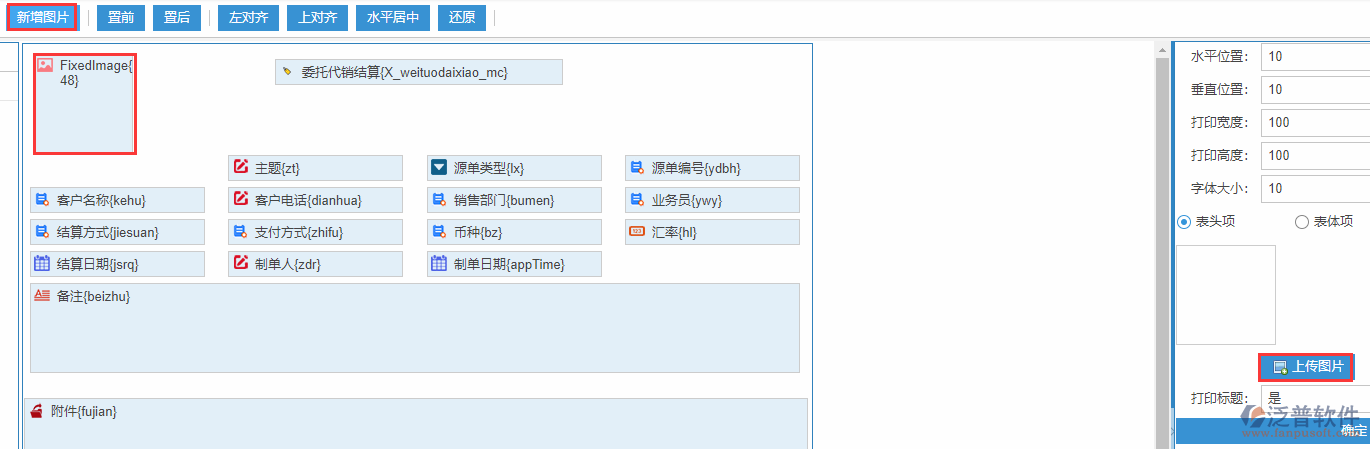Select the 客户电话{dianhua} field text
This screenshot has height=449, width=1370.
pos(308,200)
